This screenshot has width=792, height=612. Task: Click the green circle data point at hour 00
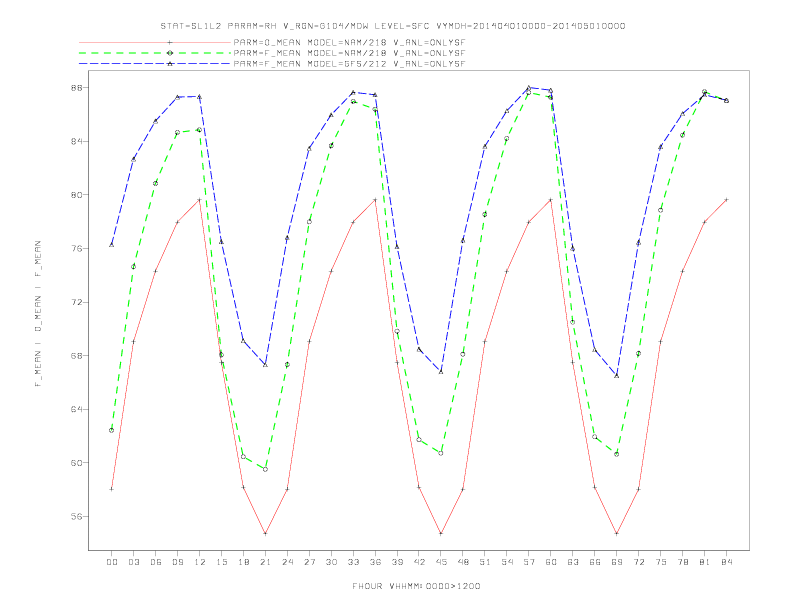tap(112, 430)
